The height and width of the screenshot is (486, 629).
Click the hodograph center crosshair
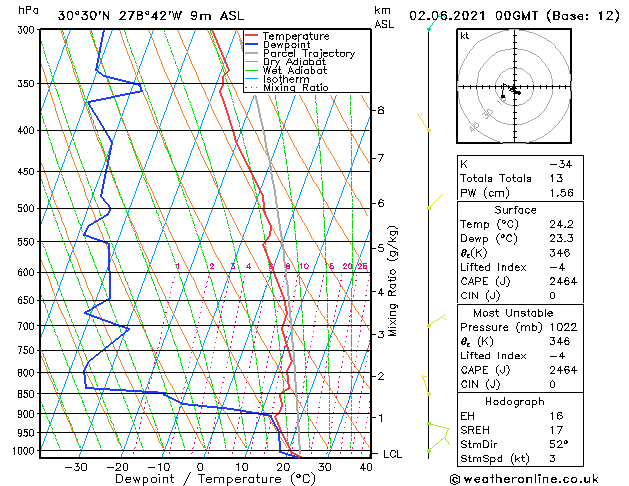tap(514, 87)
